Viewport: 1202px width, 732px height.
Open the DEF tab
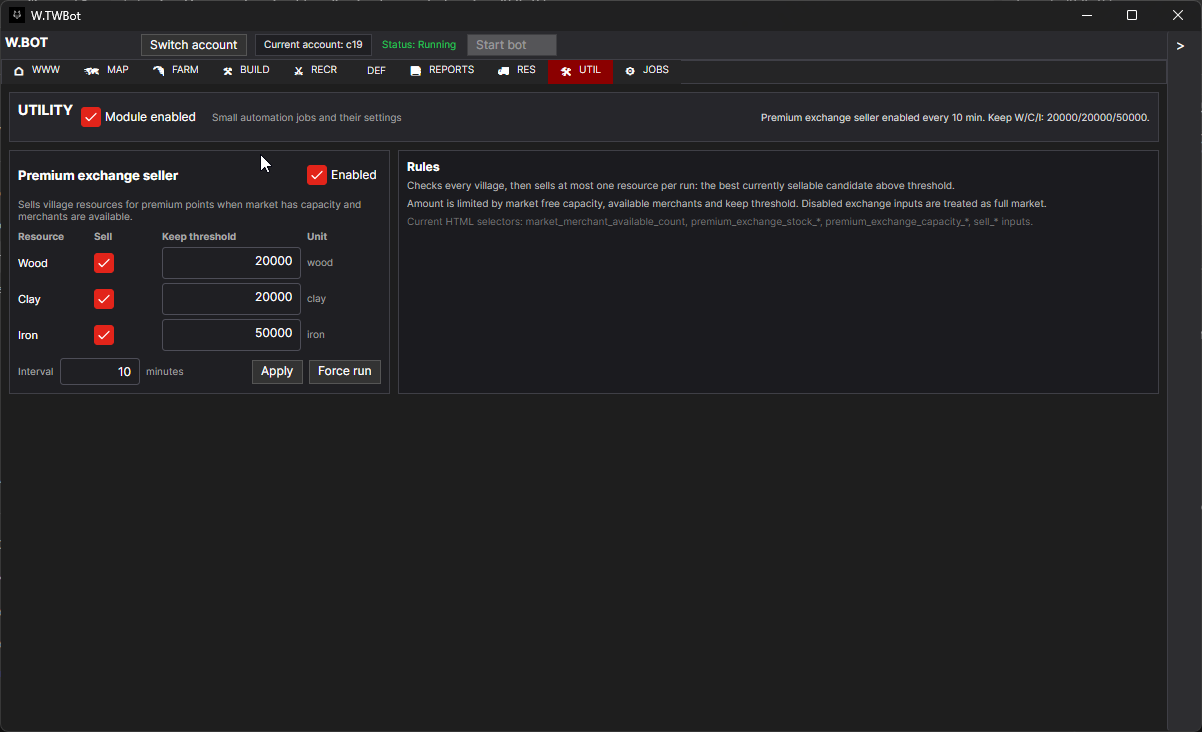(x=376, y=71)
